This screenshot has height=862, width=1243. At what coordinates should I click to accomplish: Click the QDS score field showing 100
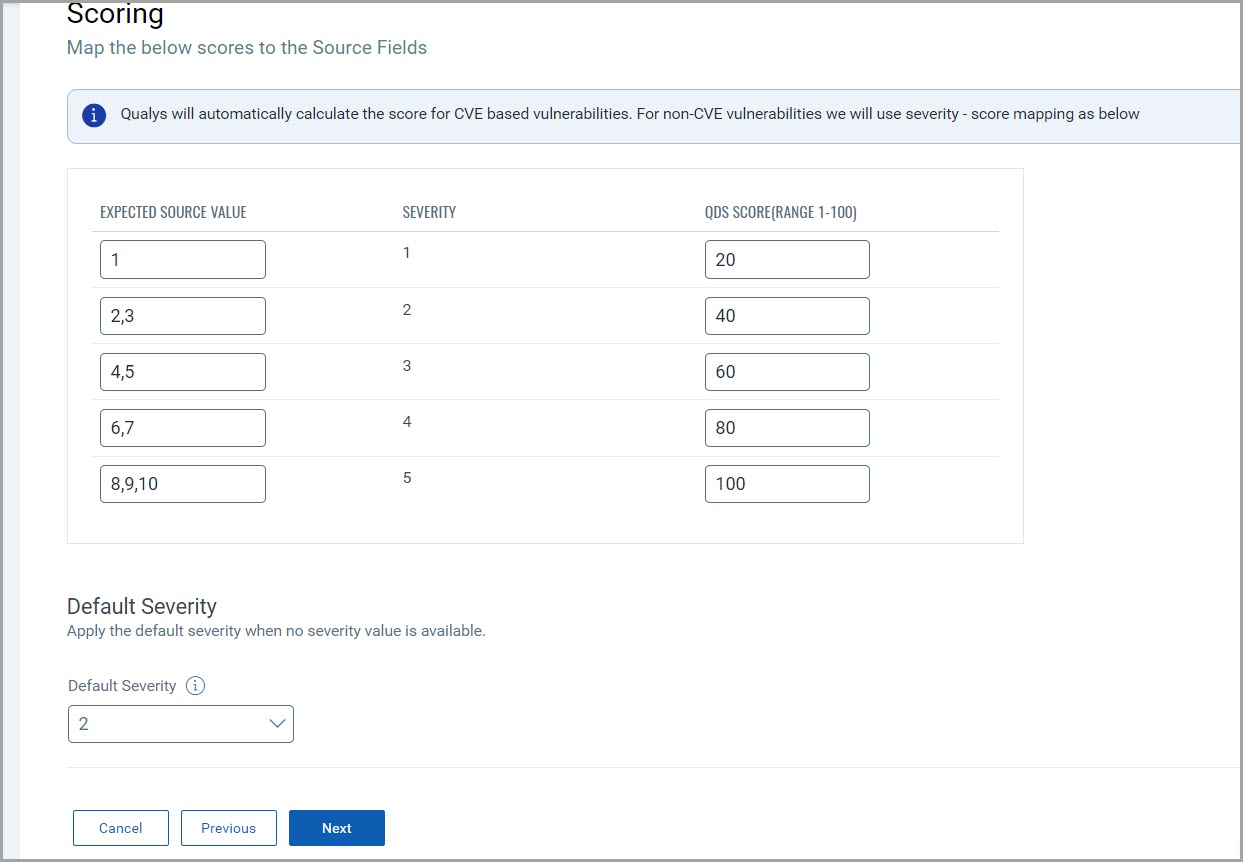tap(787, 484)
